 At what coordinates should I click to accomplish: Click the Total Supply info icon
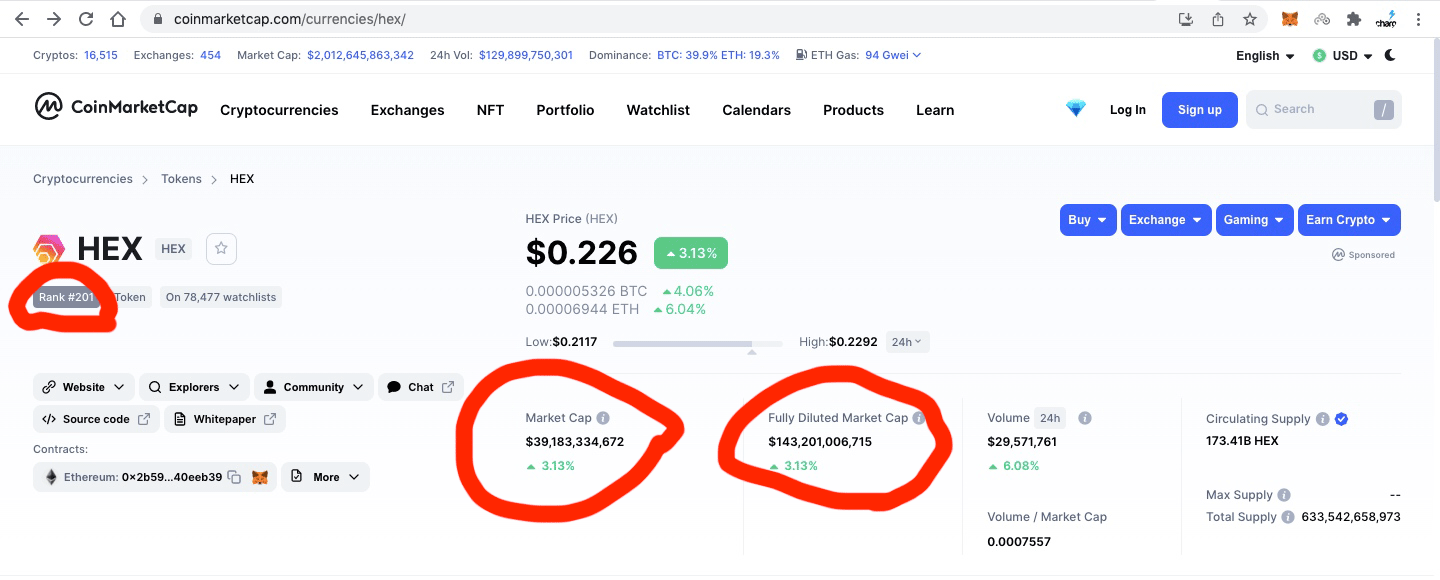1288,517
